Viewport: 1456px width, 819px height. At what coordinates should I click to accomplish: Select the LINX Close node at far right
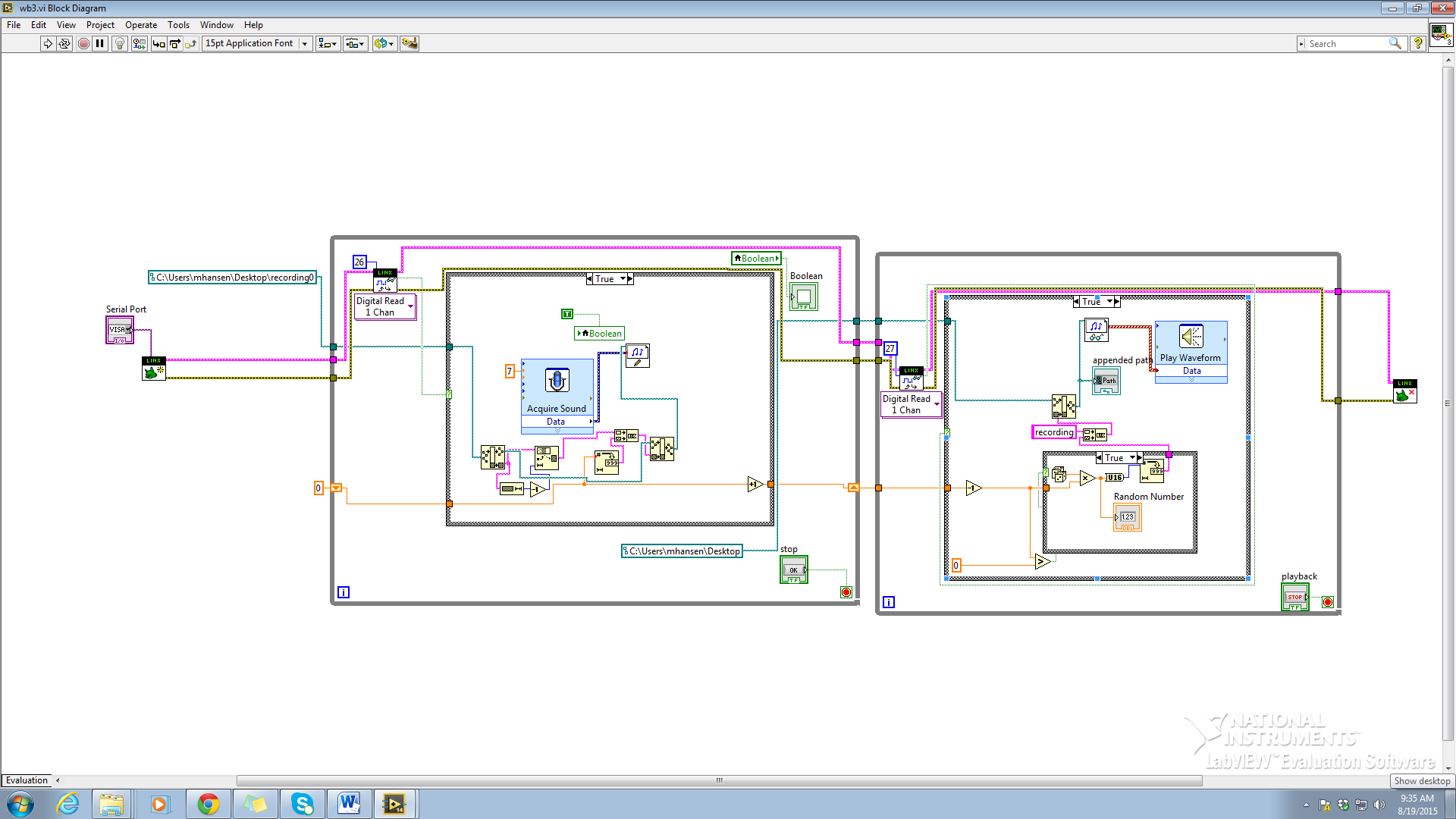point(1404,391)
